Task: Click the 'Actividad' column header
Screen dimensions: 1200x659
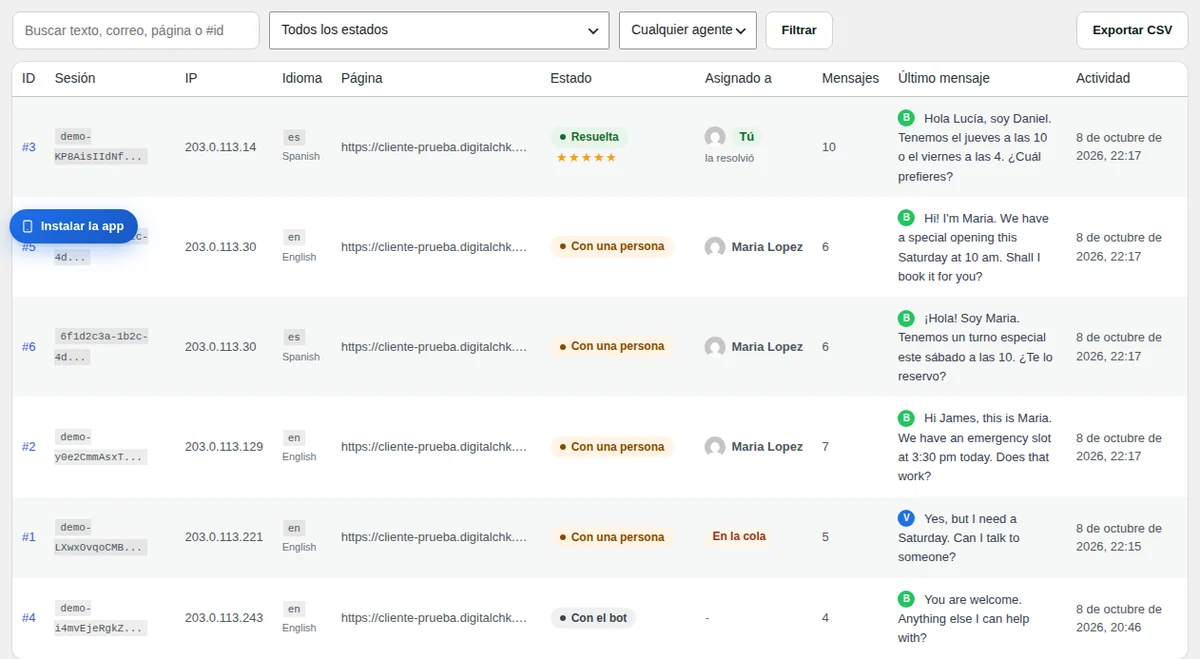Action: [x=1103, y=78]
